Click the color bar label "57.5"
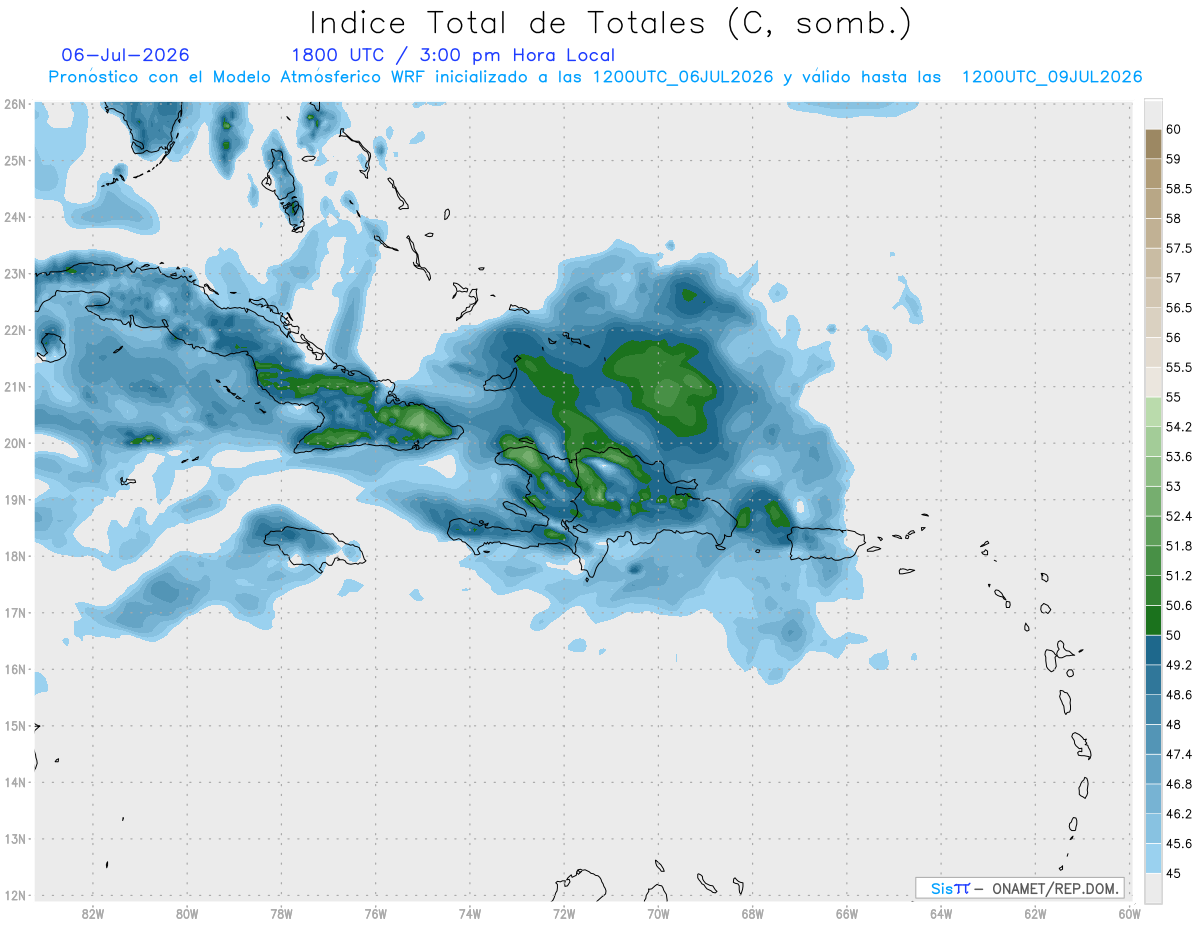This screenshot has height=927, width=1200. click(x=1179, y=248)
